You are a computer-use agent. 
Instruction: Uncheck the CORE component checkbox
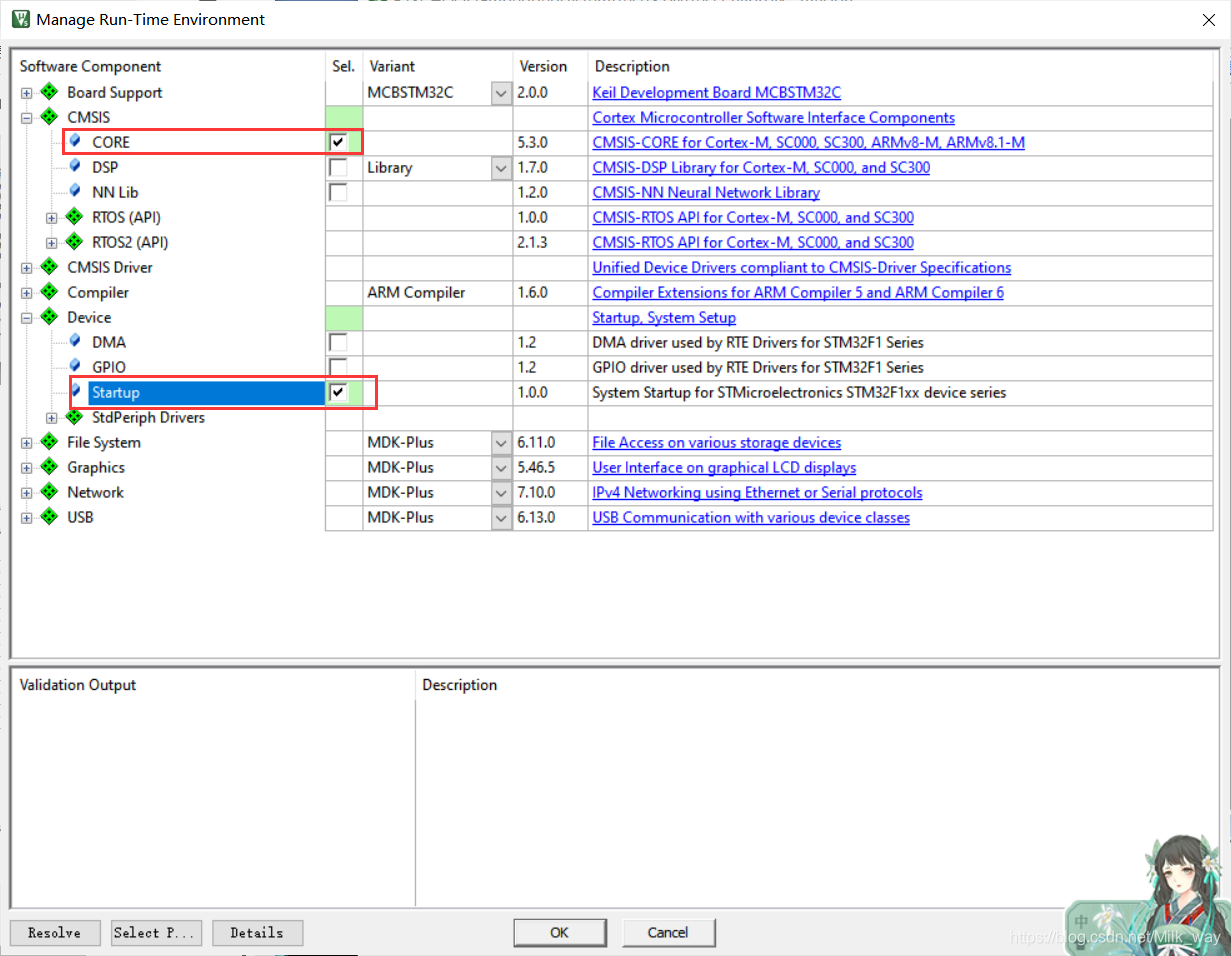point(338,142)
